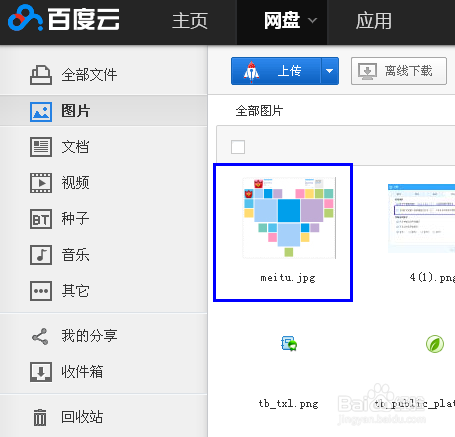This screenshot has width=455, height=437.
Task: Tick the select-all checkbox above images
Action: click(238, 147)
